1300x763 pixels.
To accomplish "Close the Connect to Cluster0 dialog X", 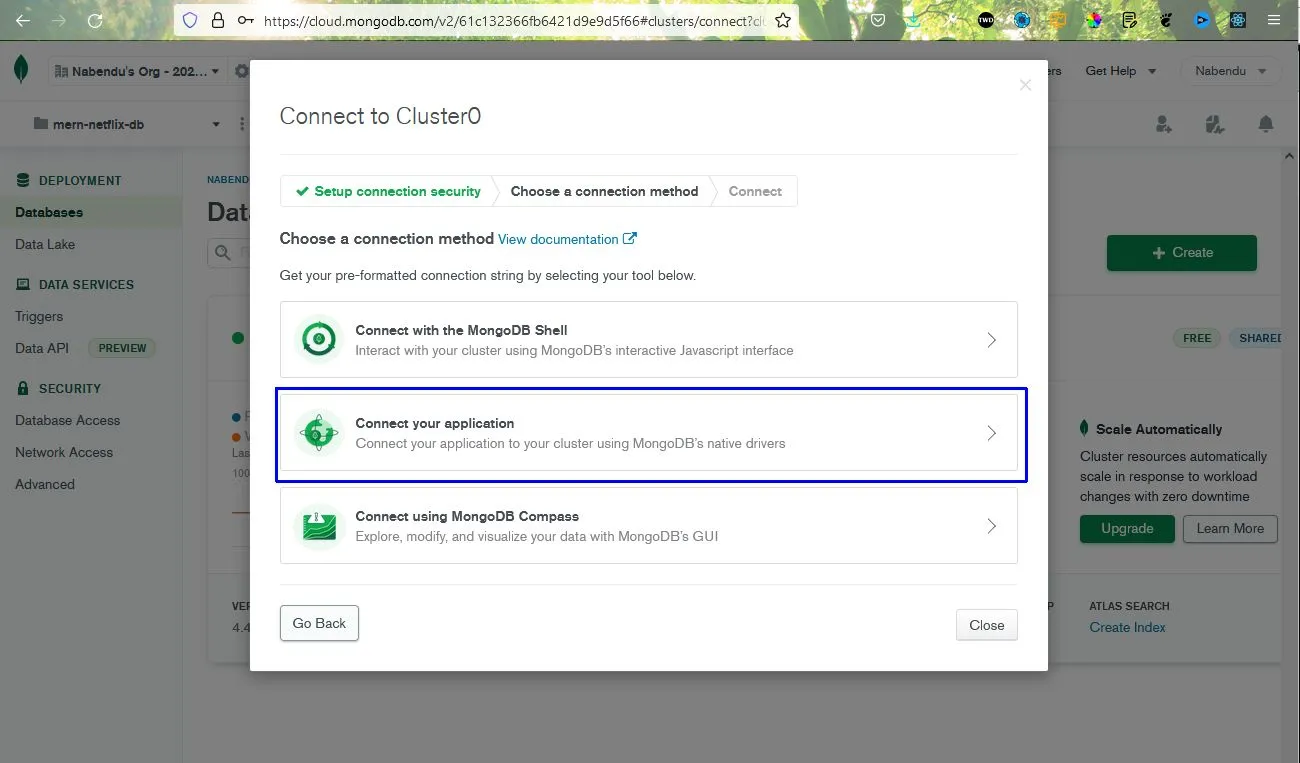I will tap(1025, 85).
